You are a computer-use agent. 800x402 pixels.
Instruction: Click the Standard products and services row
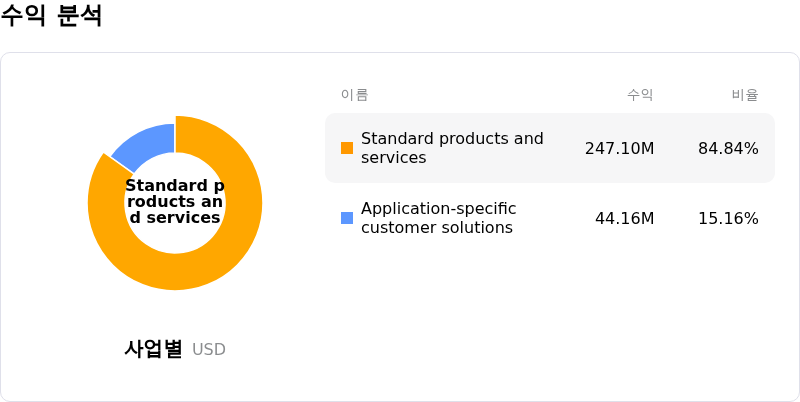pyautogui.click(x=550, y=148)
